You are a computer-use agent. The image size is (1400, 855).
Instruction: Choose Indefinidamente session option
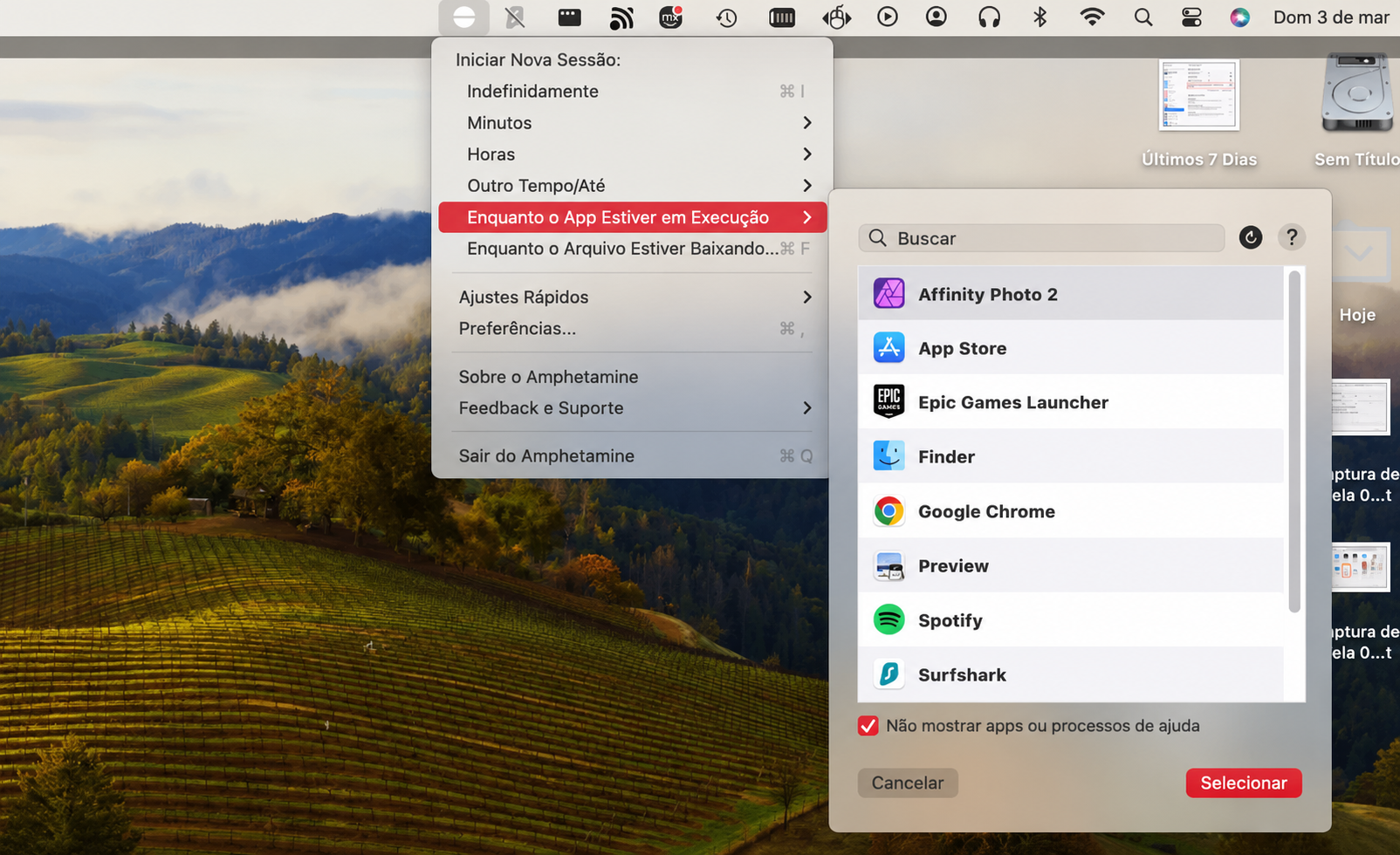[633, 92]
